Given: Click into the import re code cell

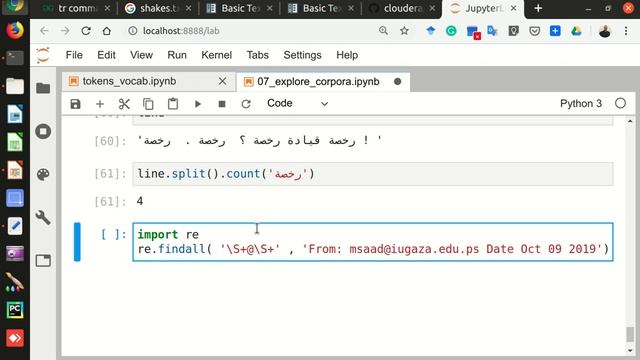Looking at the screenshot, I should point(373,242).
